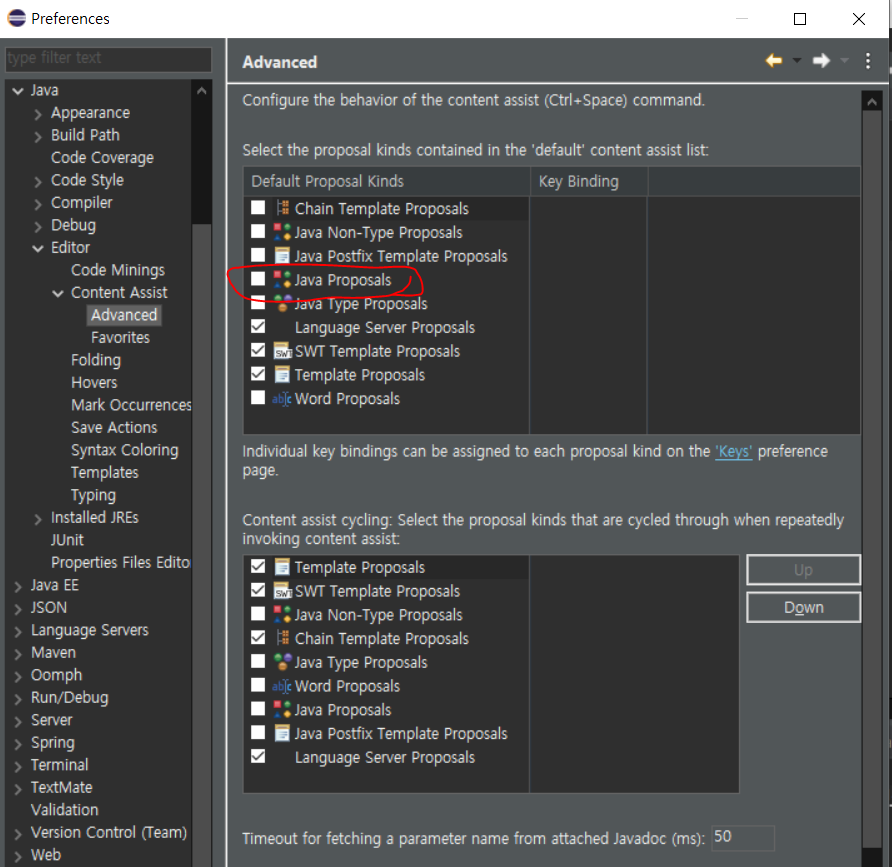Image resolution: width=892 pixels, height=867 pixels.
Task: Click Java Non-Type Proposals icon in cycling list
Action: click(x=283, y=614)
